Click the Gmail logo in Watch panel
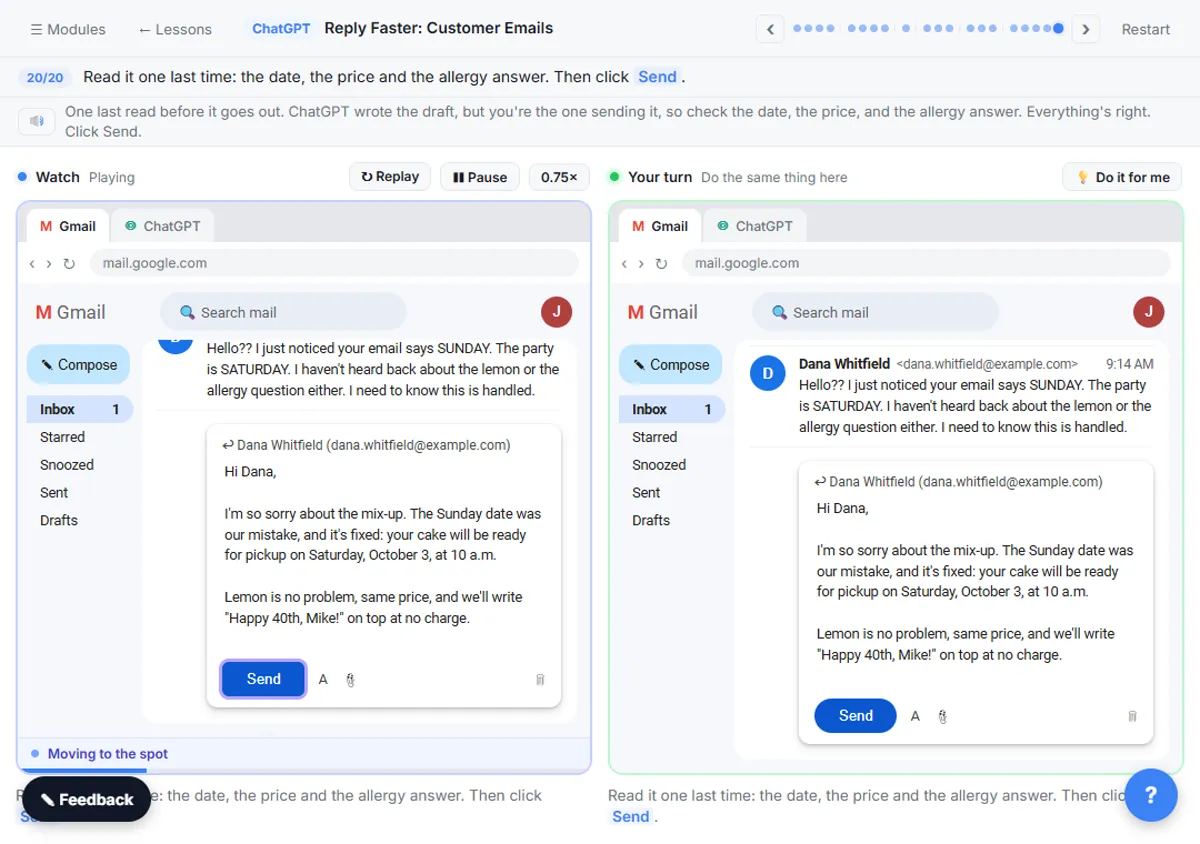This screenshot has height=844, width=1200. [70, 312]
